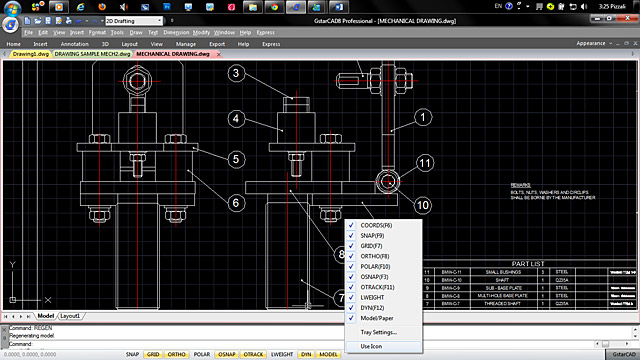
Task: Go to first layout tab arrow
Action: click(6, 316)
